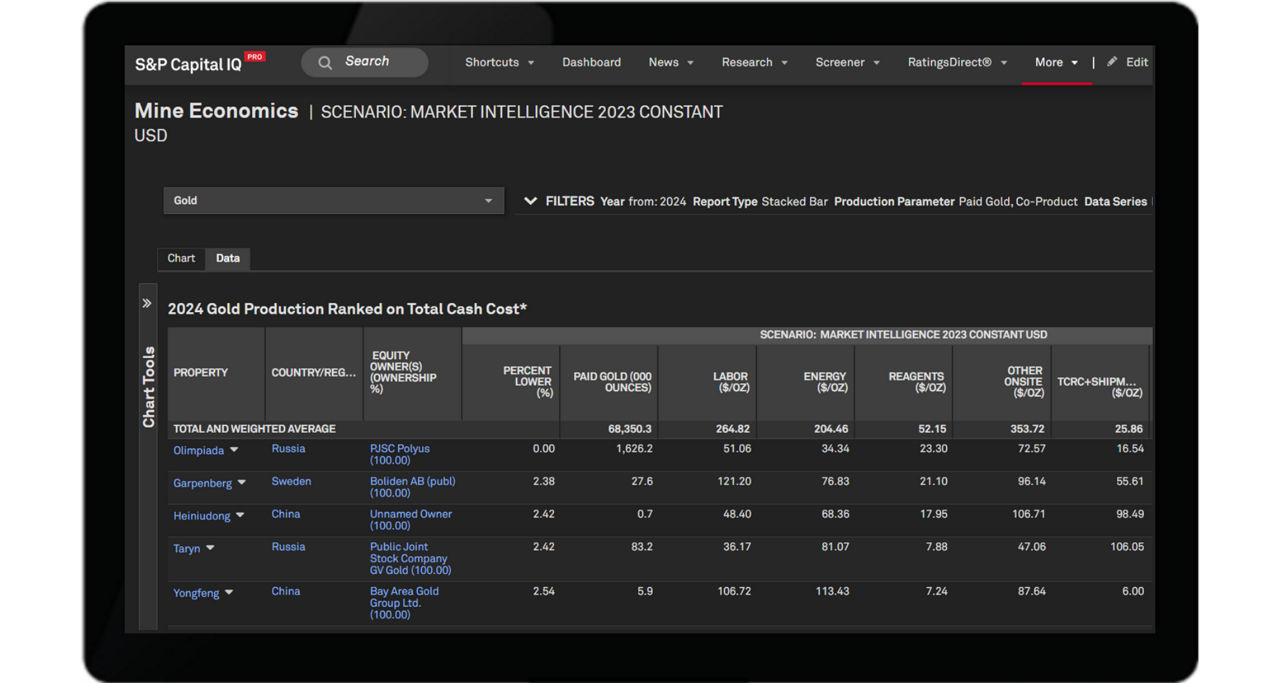Viewport: 1280px width, 683px height.
Task: Click the TCRC+SHIPM... column header
Action: [x=1100, y=382]
